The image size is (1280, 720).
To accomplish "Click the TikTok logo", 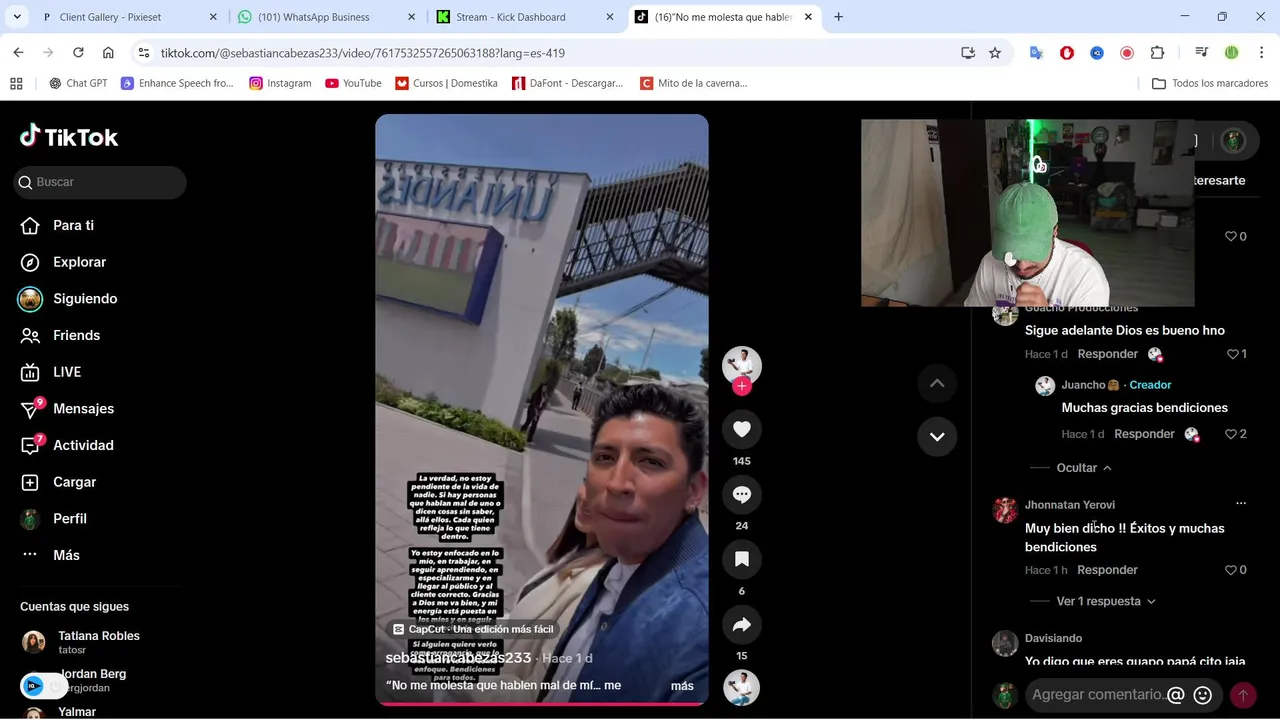I will pyautogui.click(x=69, y=136).
